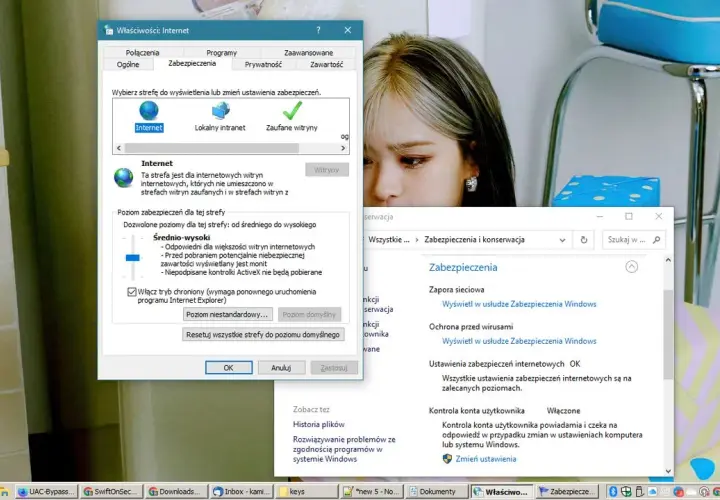720x500 pixels.
Task: Click the Witryny button
Action: pyautogui.click(x=327, y=170)
